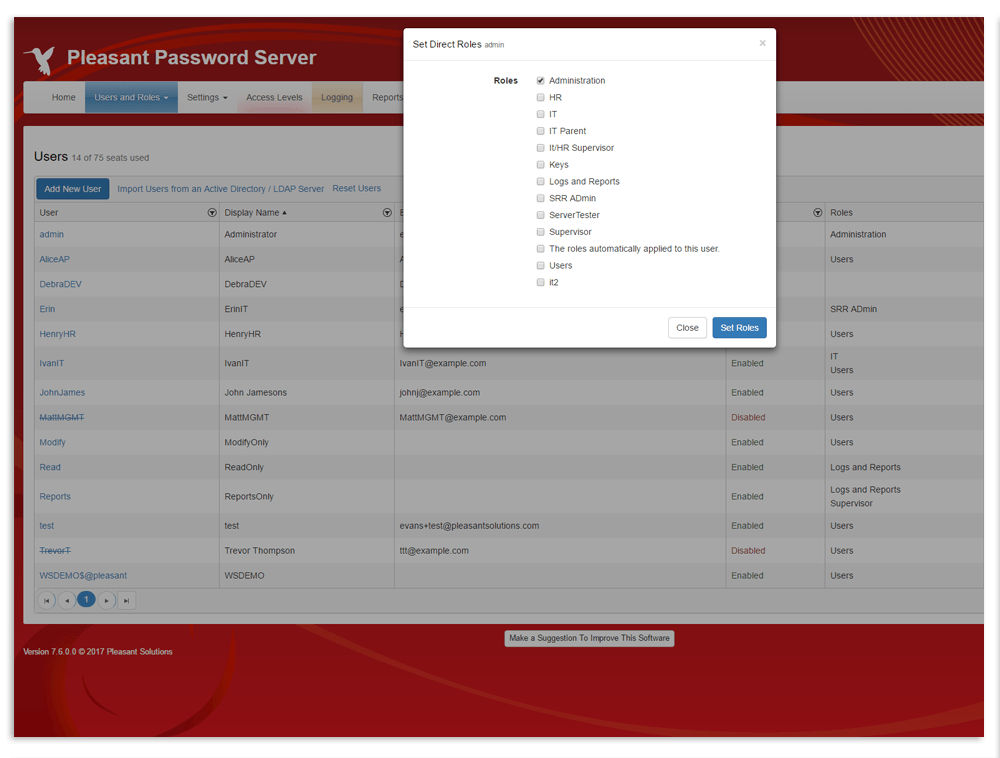Open the Display Name column filter icon

coord(387,213)
